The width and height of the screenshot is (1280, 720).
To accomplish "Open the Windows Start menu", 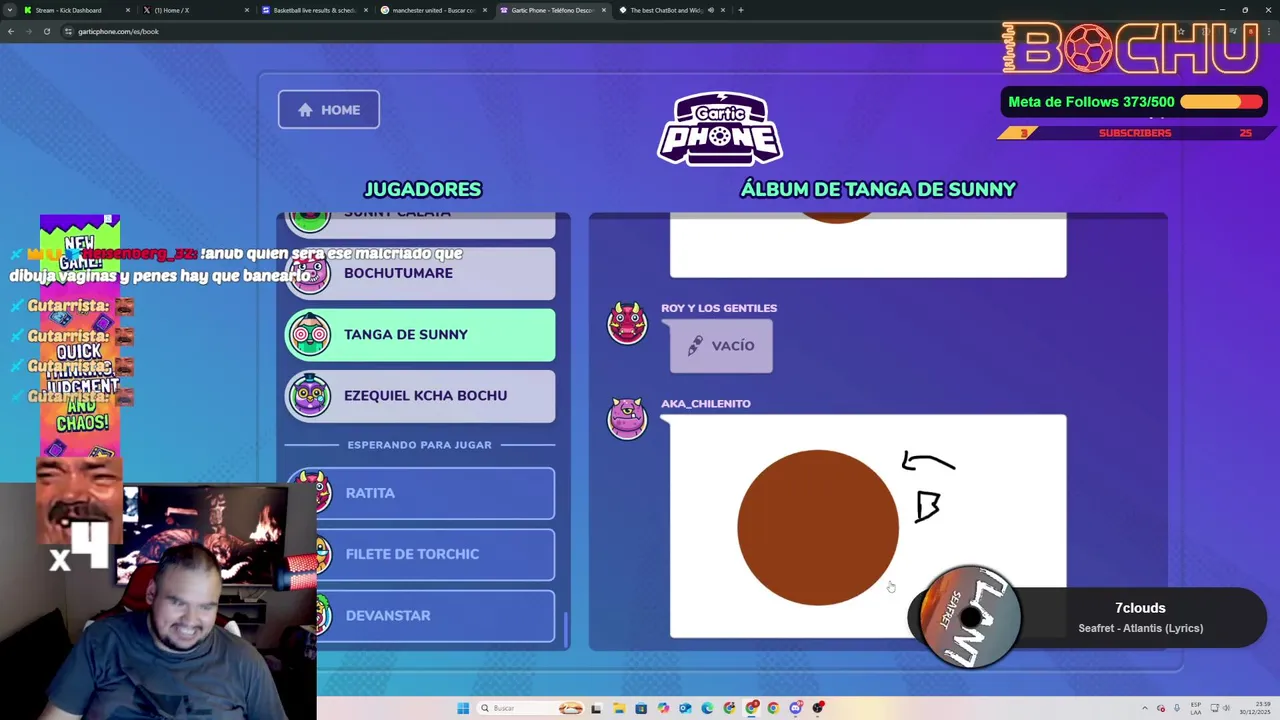I will click(463, 708).
